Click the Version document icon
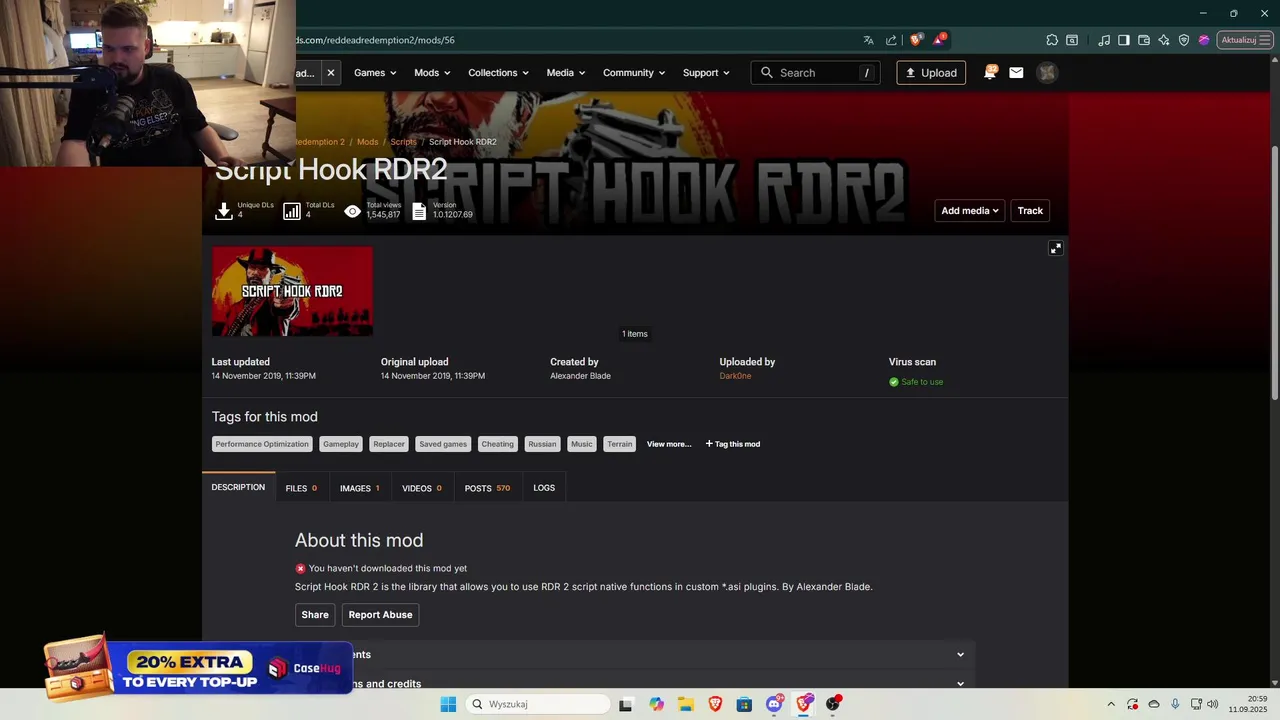Image resolution: width=1280 pixels, height=720 pixels. [419, 211]
